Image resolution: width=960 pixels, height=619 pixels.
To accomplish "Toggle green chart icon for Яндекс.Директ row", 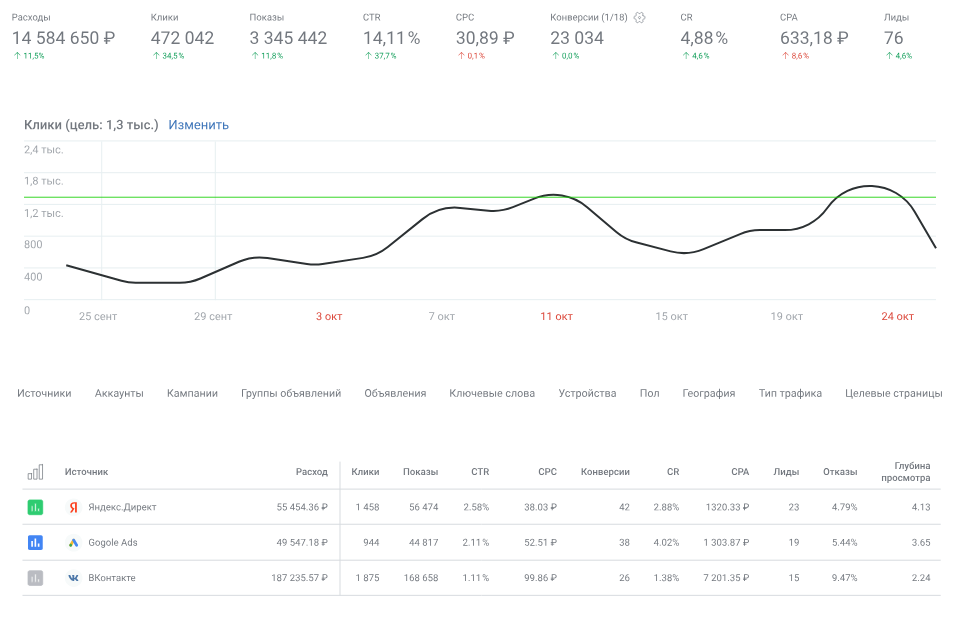I will [35, 507].
